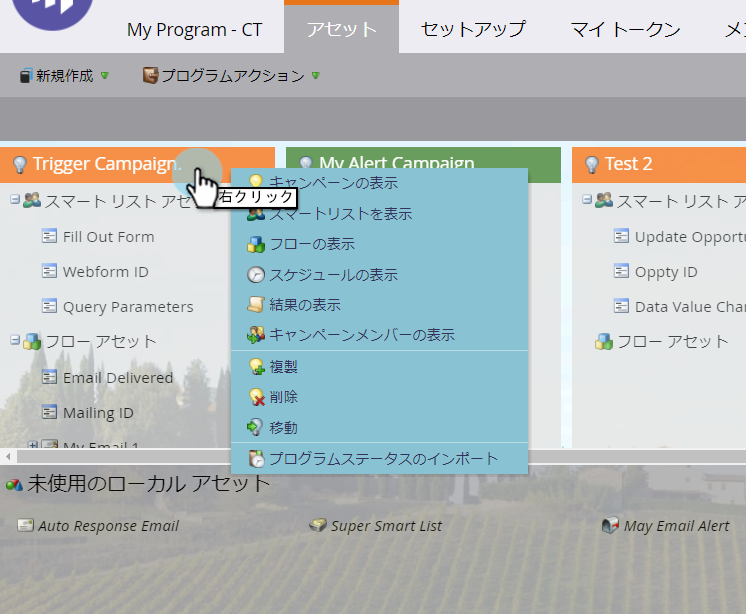Click Trigger Campaign smart list people icon
The image size is (746, 614).
(x=32, y=200)
